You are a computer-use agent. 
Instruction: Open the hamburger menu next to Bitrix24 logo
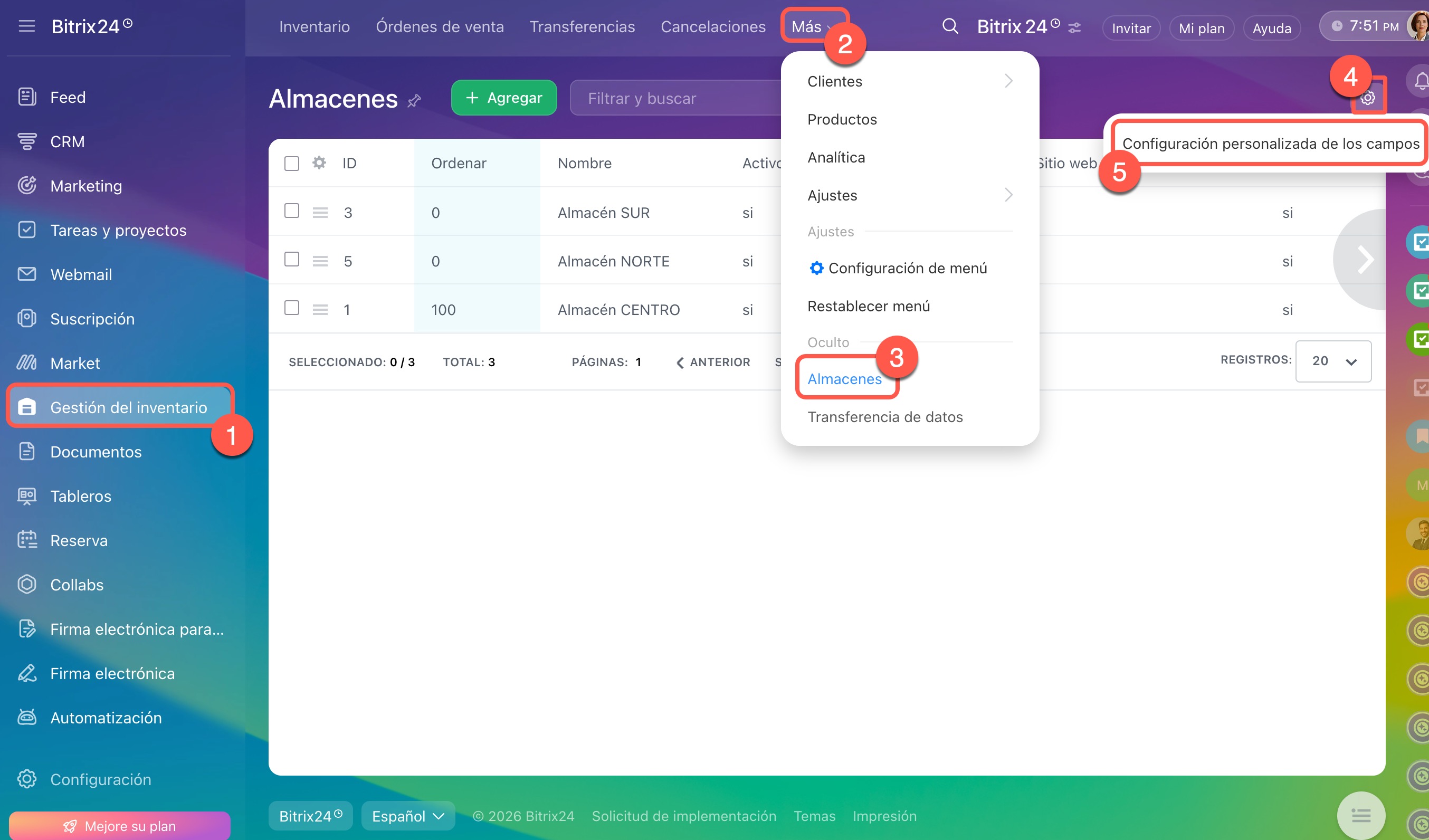[27, 26]
